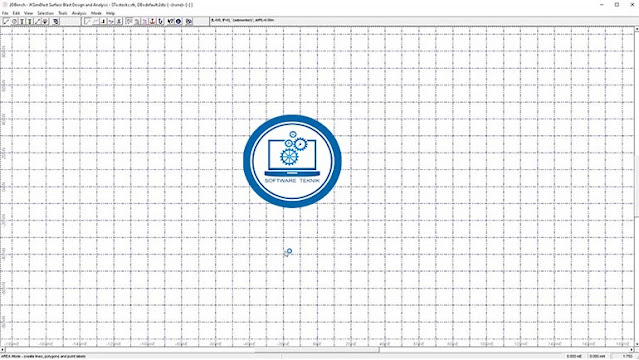Open the Mode menu
Screen dimensions: 639x360
(96, 13)
